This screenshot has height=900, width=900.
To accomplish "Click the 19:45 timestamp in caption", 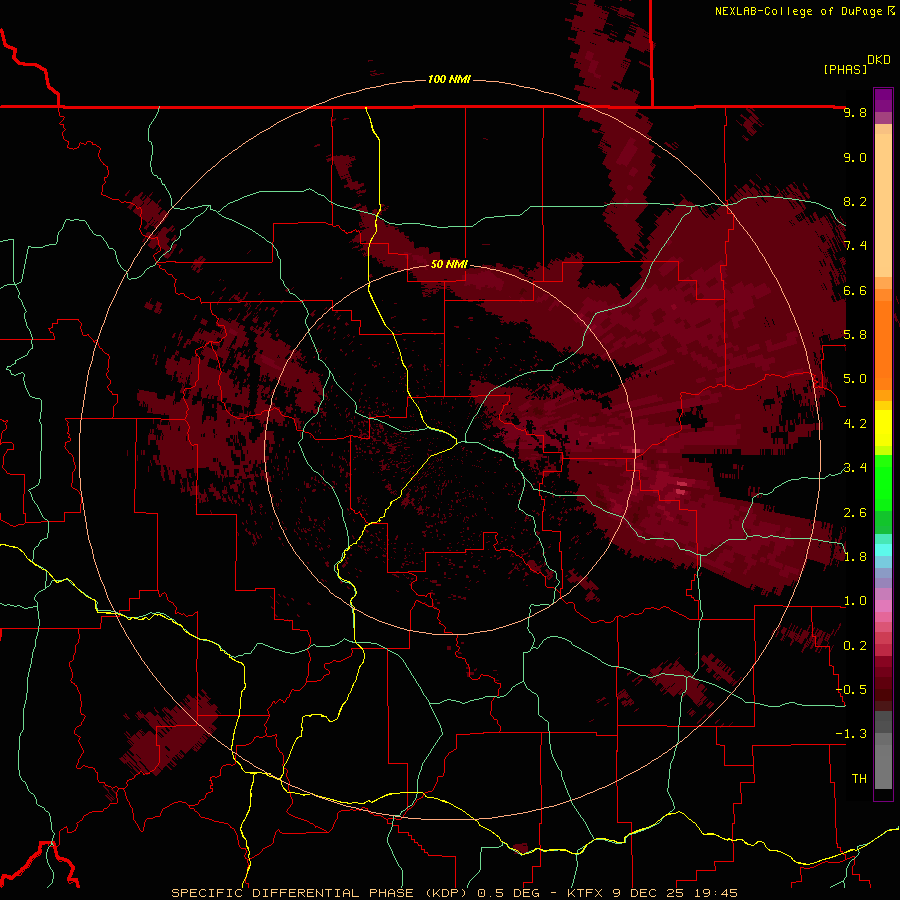I will pos(718,893).
